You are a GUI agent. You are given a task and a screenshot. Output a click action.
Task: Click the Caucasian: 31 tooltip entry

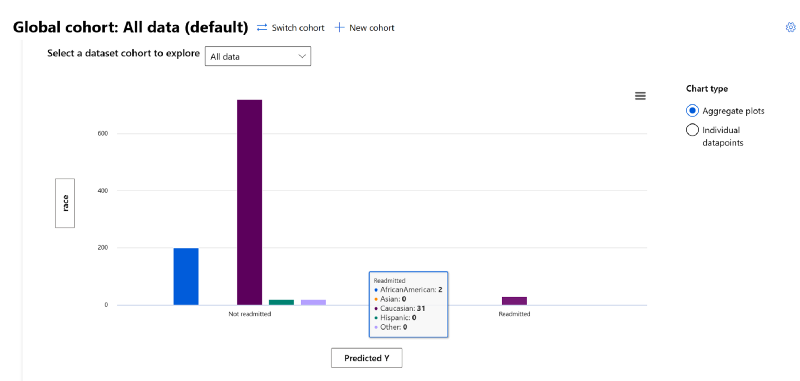coord(400,309)
